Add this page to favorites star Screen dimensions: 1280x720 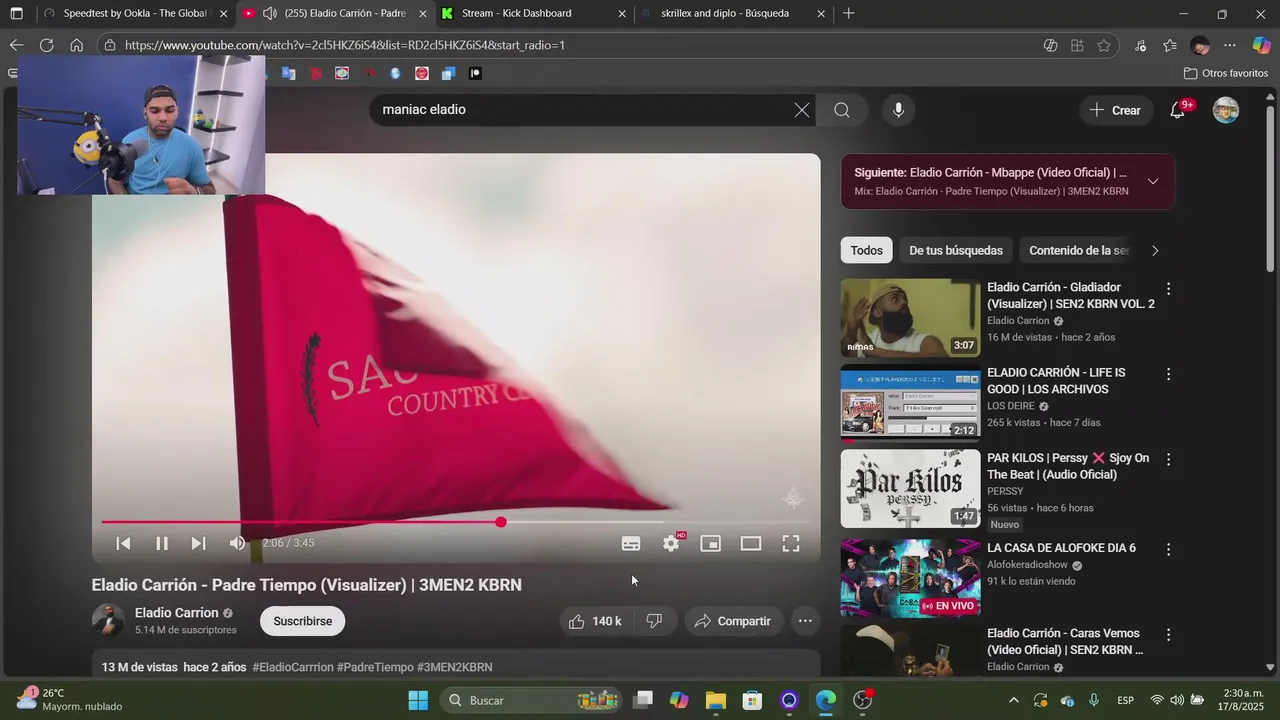(1104, 45)
